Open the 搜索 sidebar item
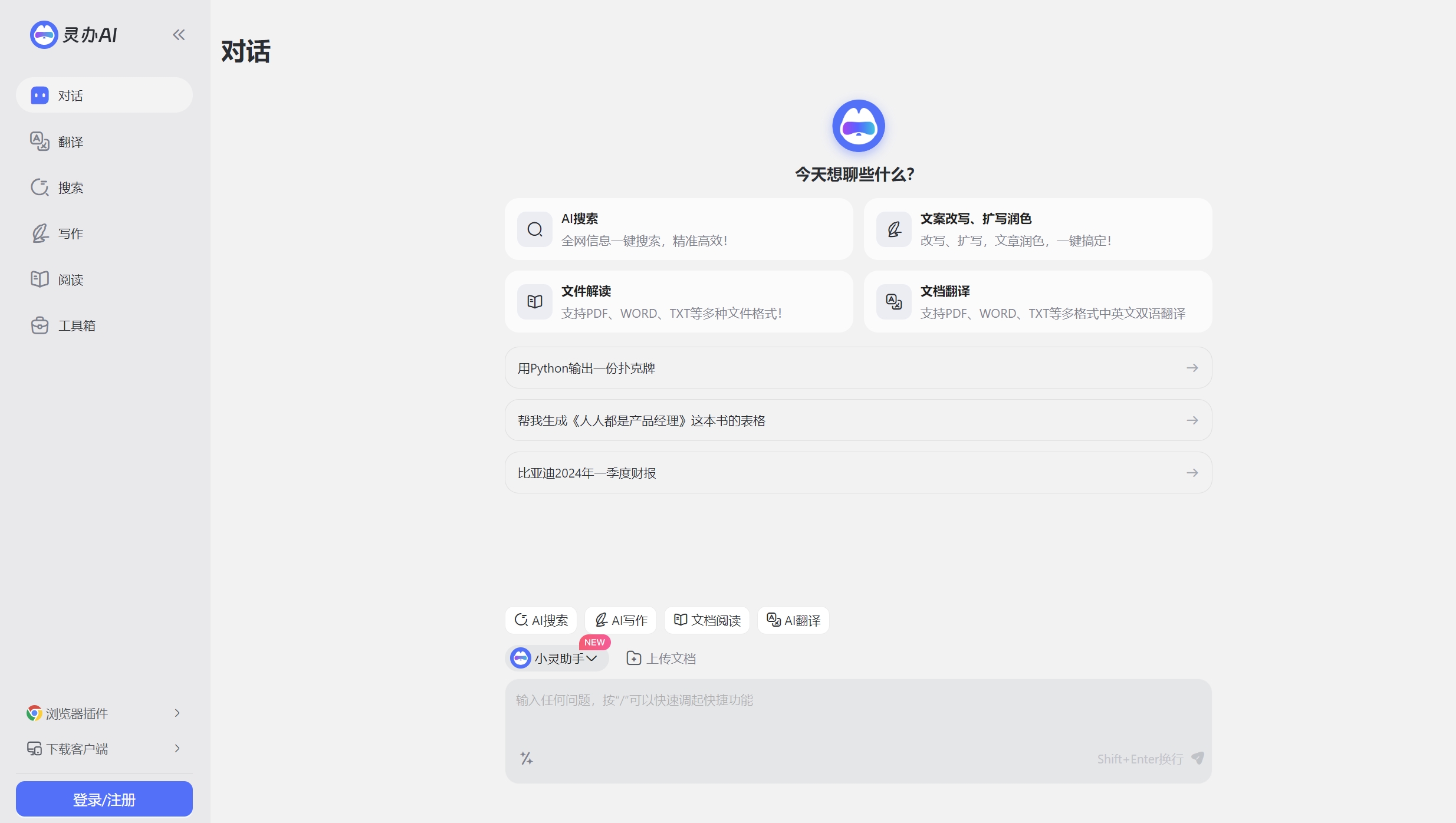1456x823 pixels. click(x=104, y=187)
